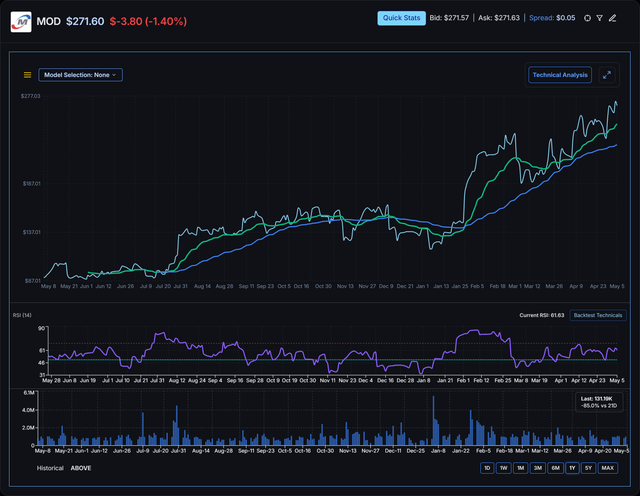
Task: Click the $137.01 price axis label
Action: 31,232
